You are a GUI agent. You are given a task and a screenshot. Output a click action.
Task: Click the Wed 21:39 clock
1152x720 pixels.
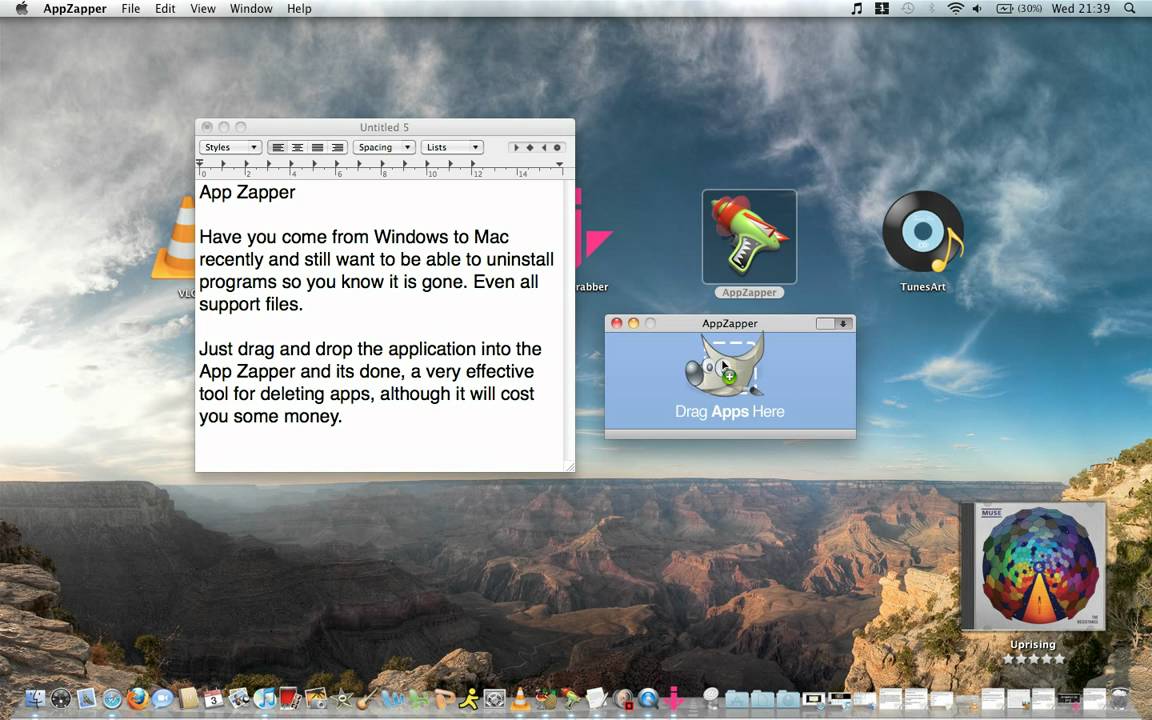click(1081, 8)
